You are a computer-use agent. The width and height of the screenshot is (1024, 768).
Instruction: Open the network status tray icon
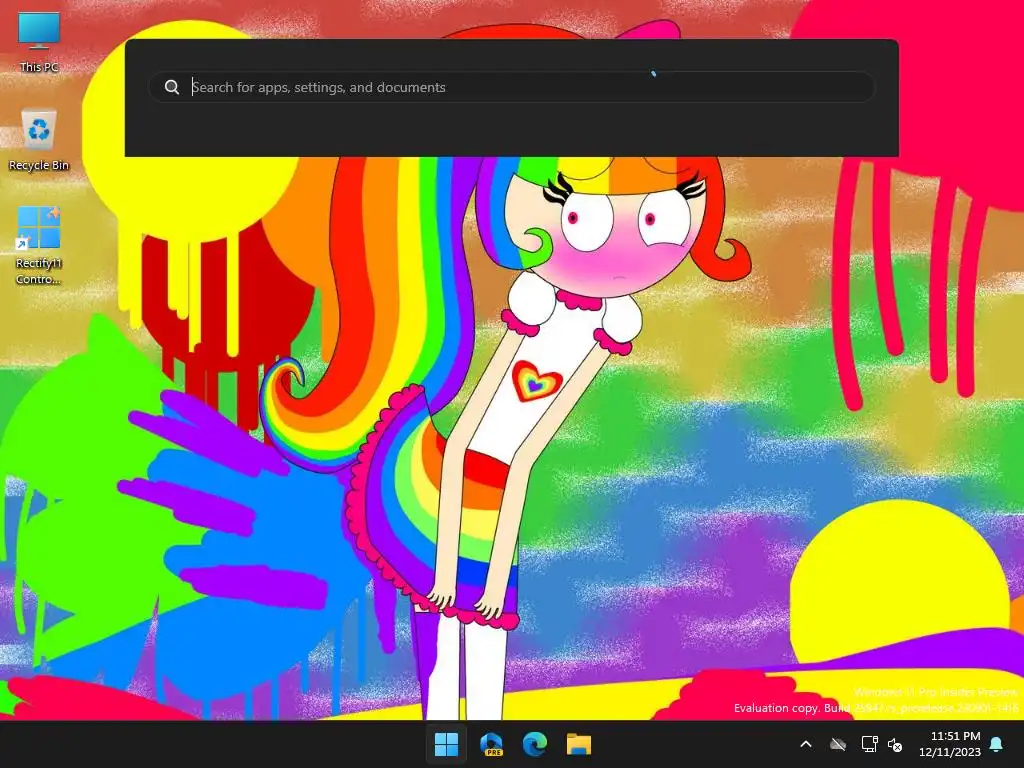(x=869, y=744)
